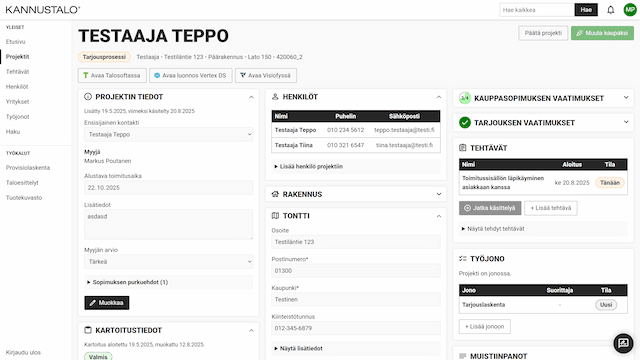This screenshot has height=360, width=640.
Task: Expand Kauppasopimuksen vaatimukset section
Action: (x=626, y=98)
